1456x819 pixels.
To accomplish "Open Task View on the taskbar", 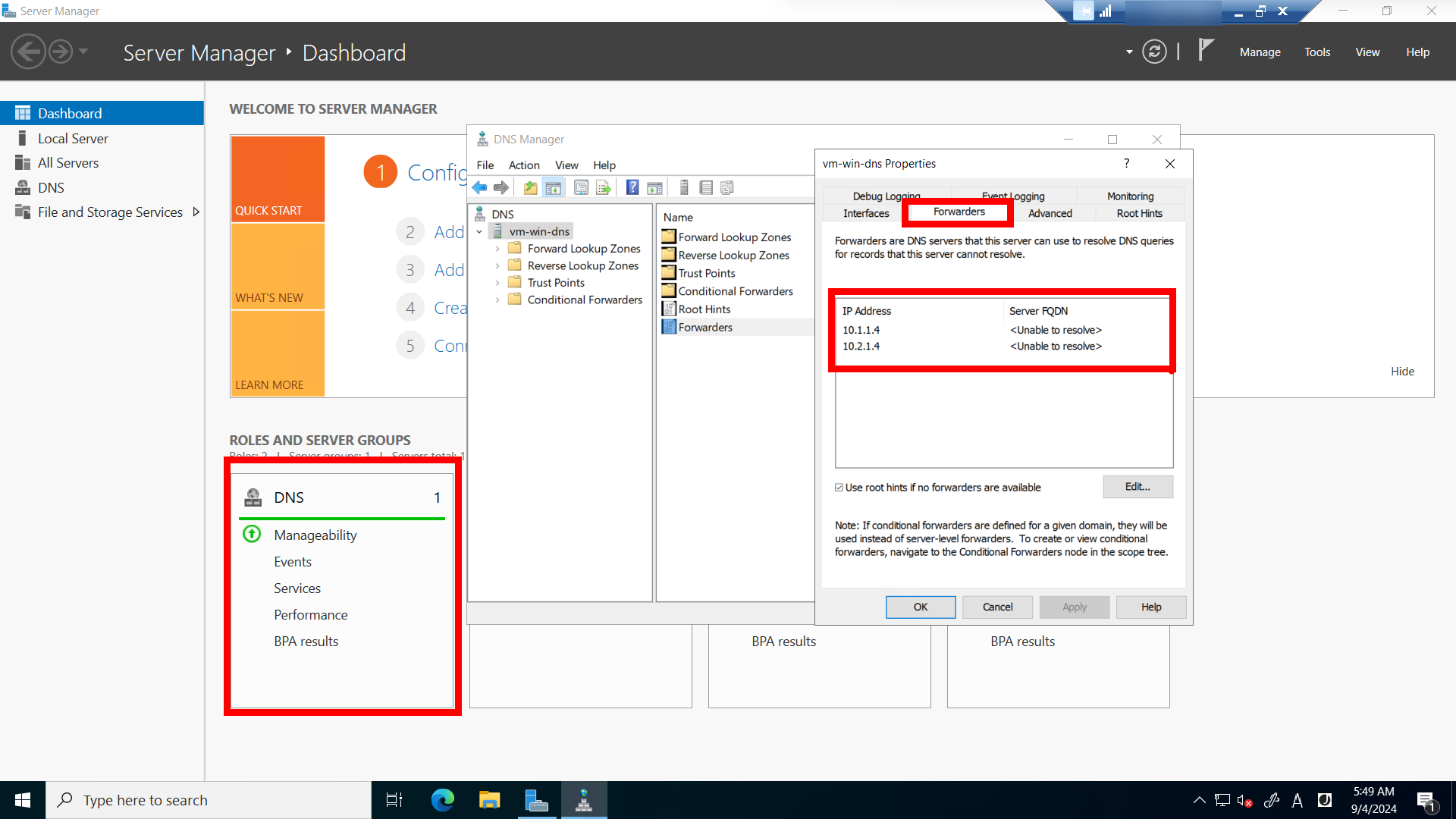I will tap(394, 800).
